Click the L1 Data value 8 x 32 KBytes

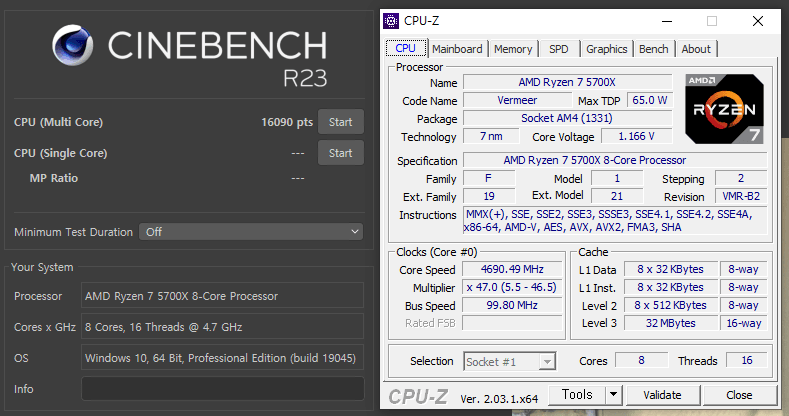(x=670, y=269)
